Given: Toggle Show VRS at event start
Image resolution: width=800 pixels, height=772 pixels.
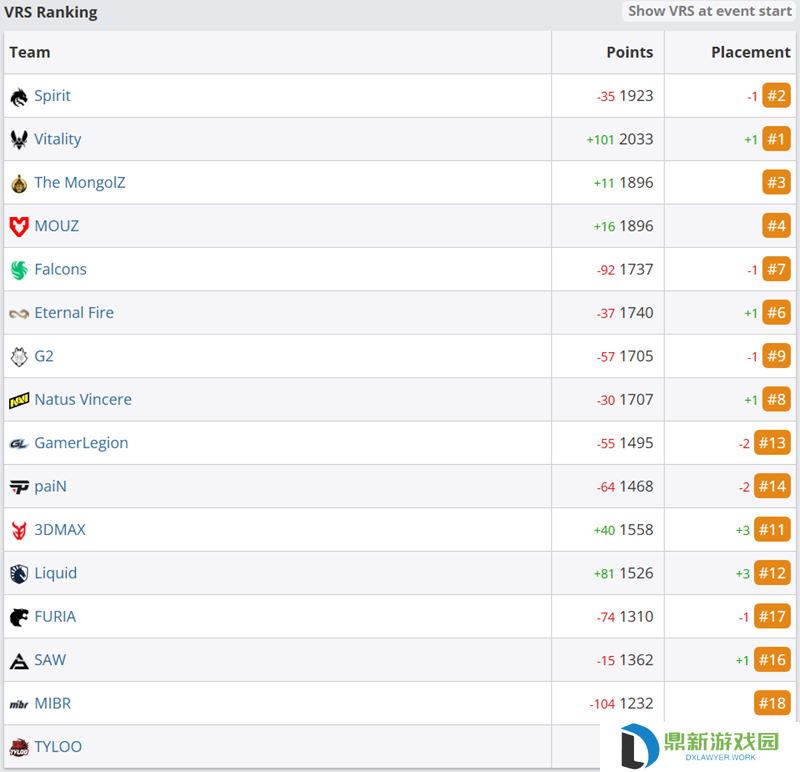Looking at the screenshot, I should pyautogui.click(x=709, y=11).
